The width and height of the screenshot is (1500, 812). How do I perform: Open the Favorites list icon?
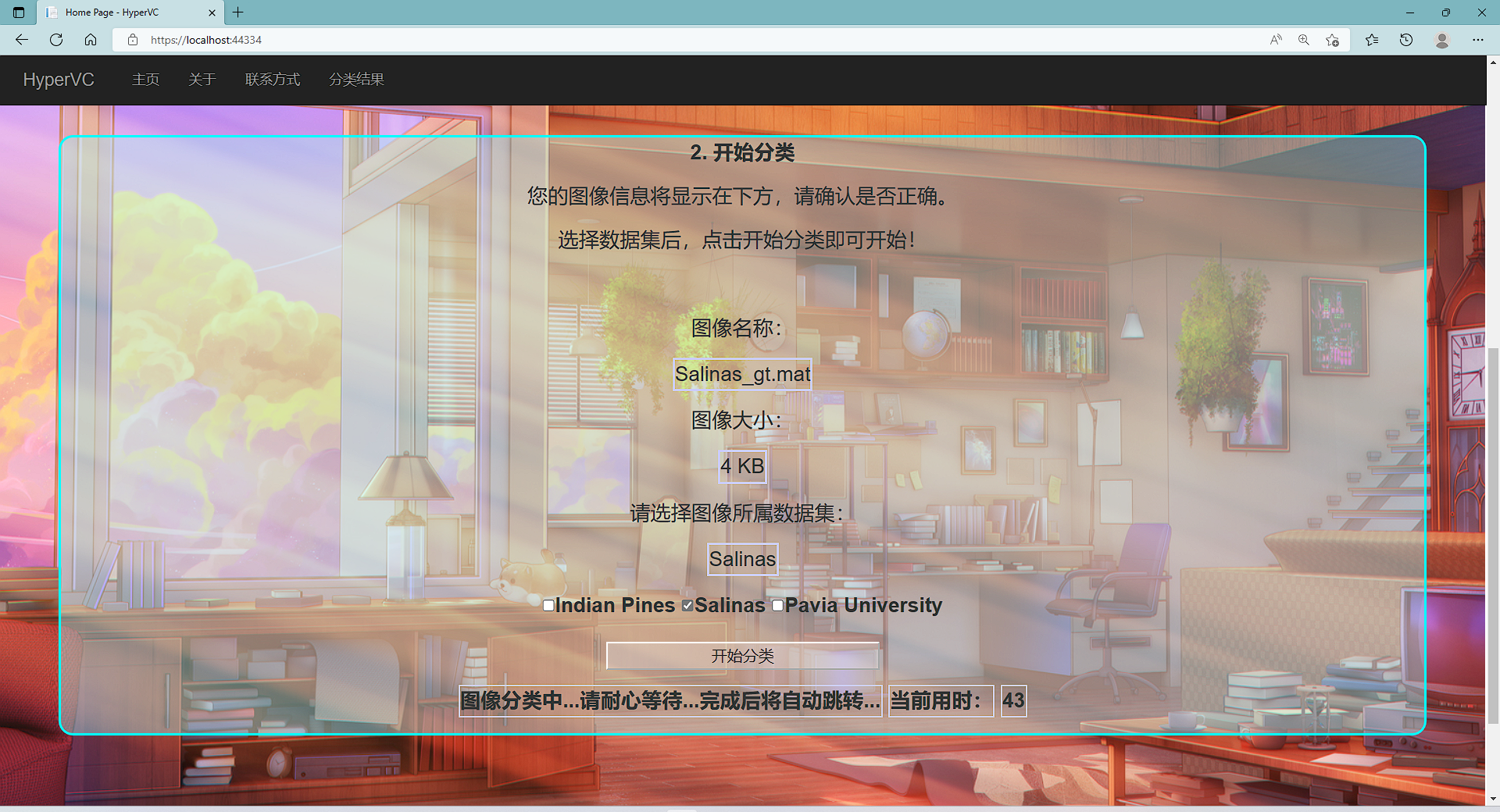(x=1372, y=40)
